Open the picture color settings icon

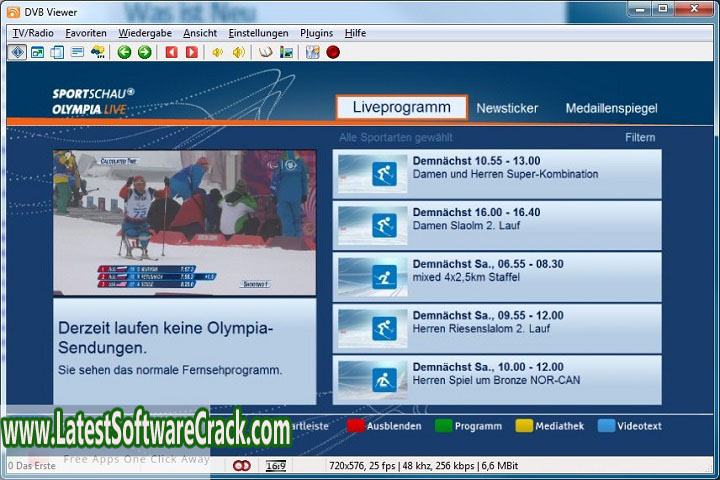[x=286, y=52]
